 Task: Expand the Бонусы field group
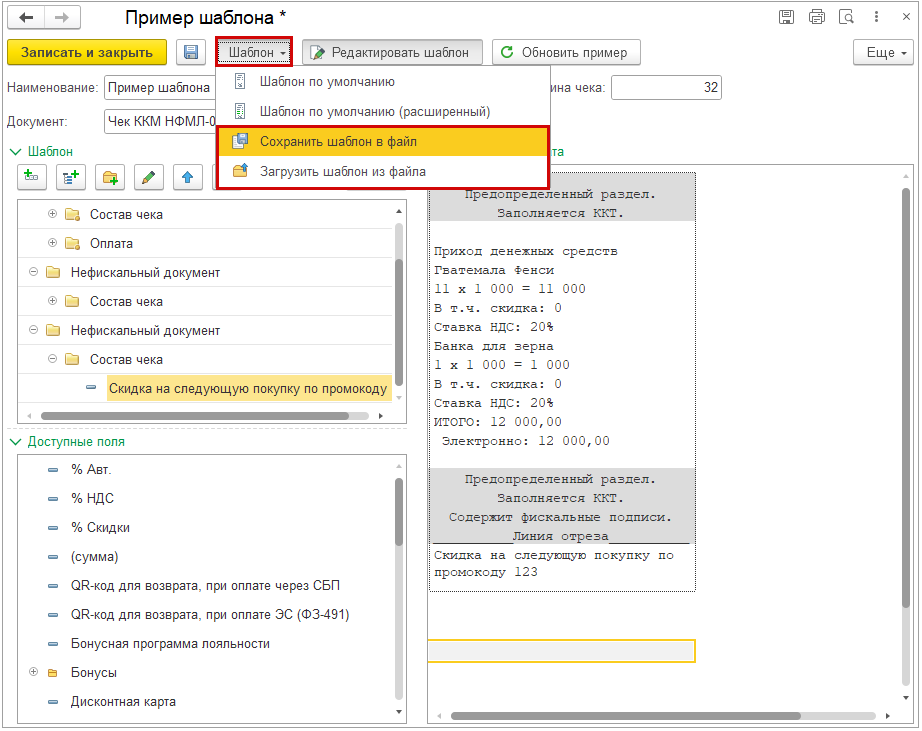point(34,672)
